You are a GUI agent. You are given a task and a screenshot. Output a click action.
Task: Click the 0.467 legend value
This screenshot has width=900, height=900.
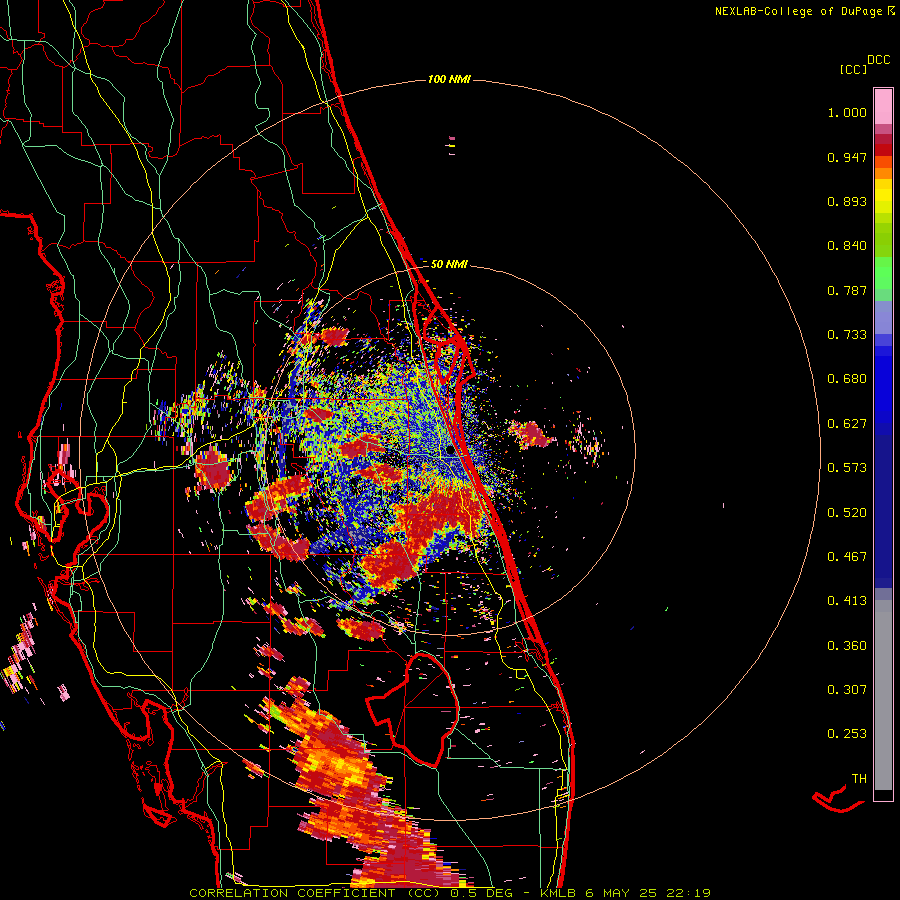click(847, 557)
